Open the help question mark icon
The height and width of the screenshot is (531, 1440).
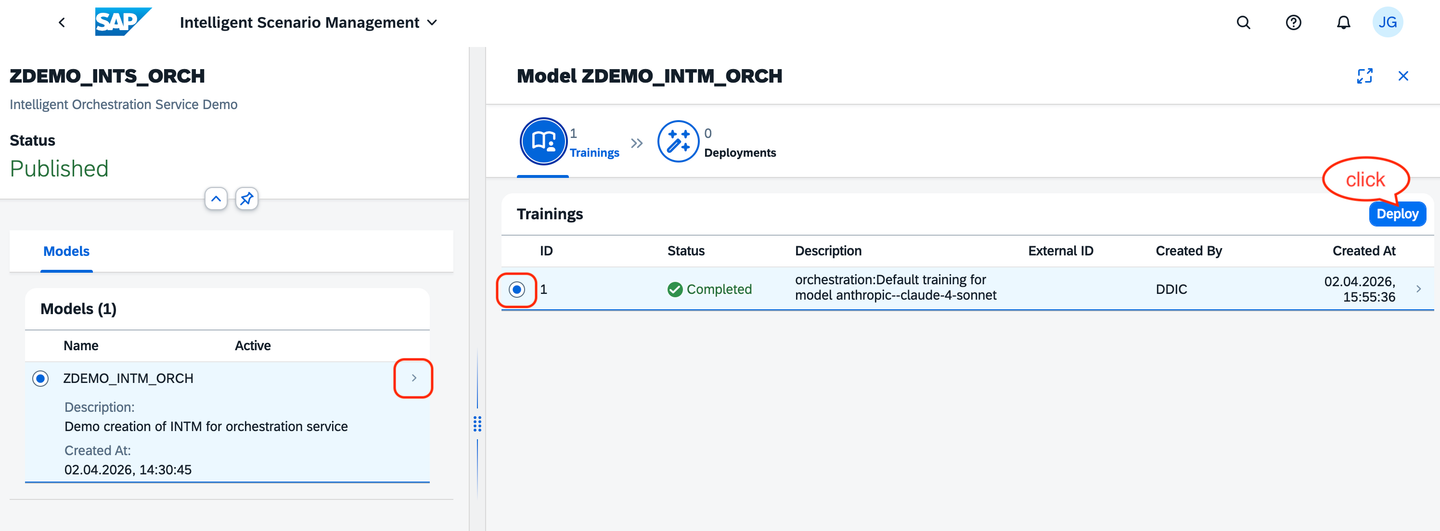(x=1293, y=22)
